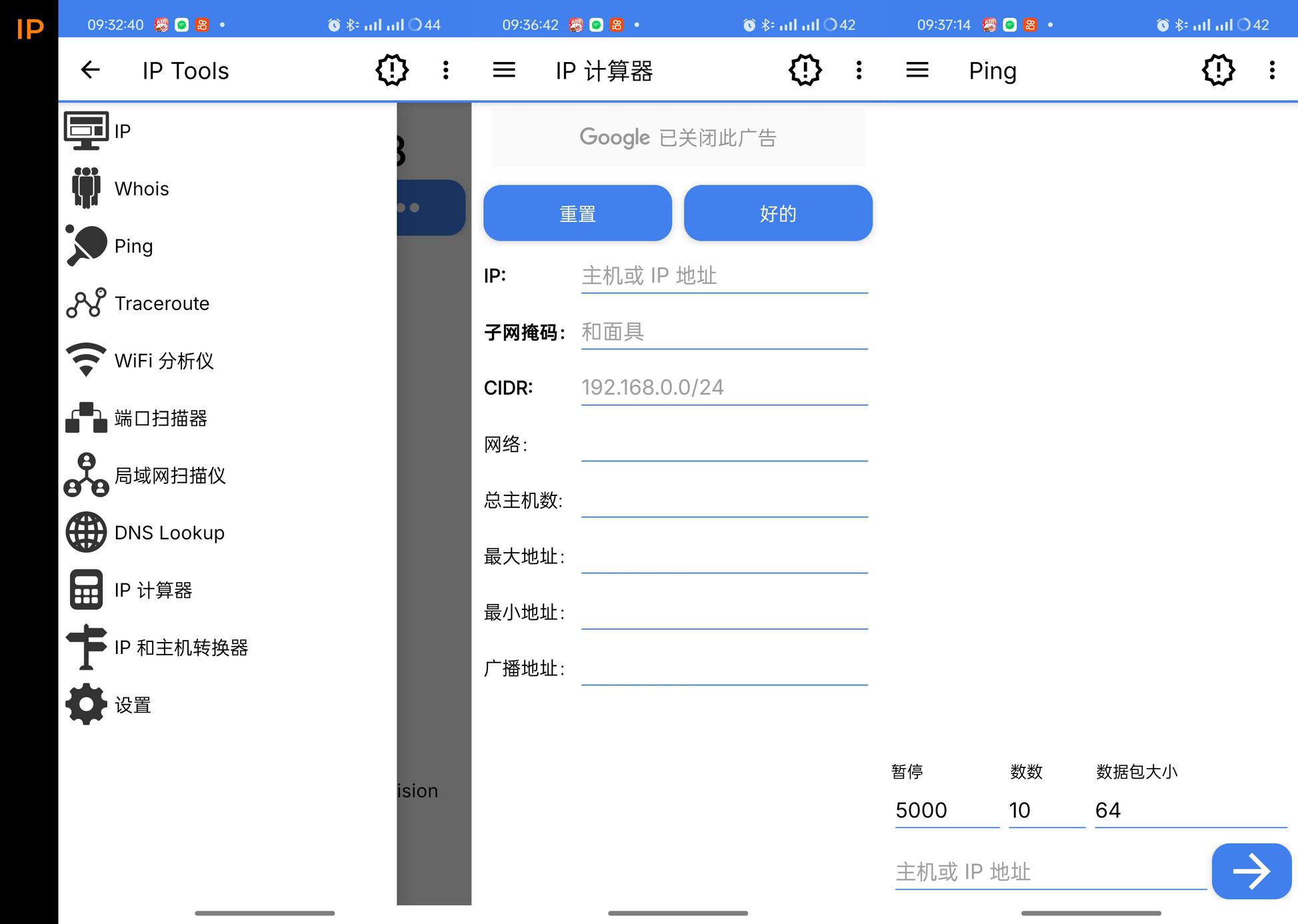Open the IP 和主机转换器 signpost icon
The width and height of the screenshot is (1298, 924).
point(86,647)
